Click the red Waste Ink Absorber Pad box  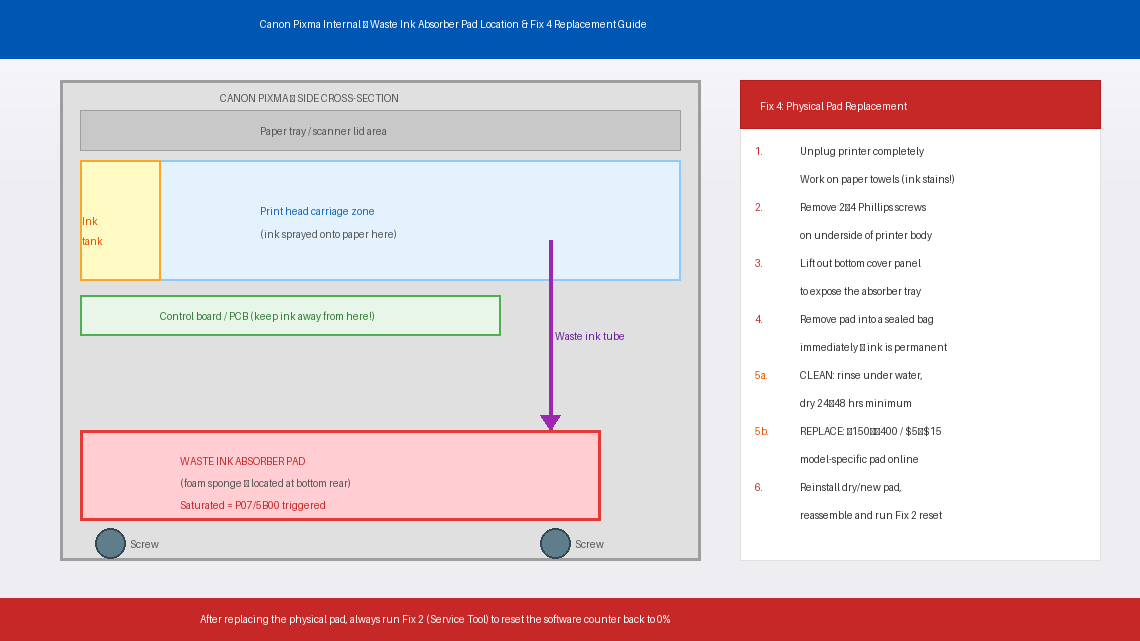pyautogui.click(x=340, y=476)
